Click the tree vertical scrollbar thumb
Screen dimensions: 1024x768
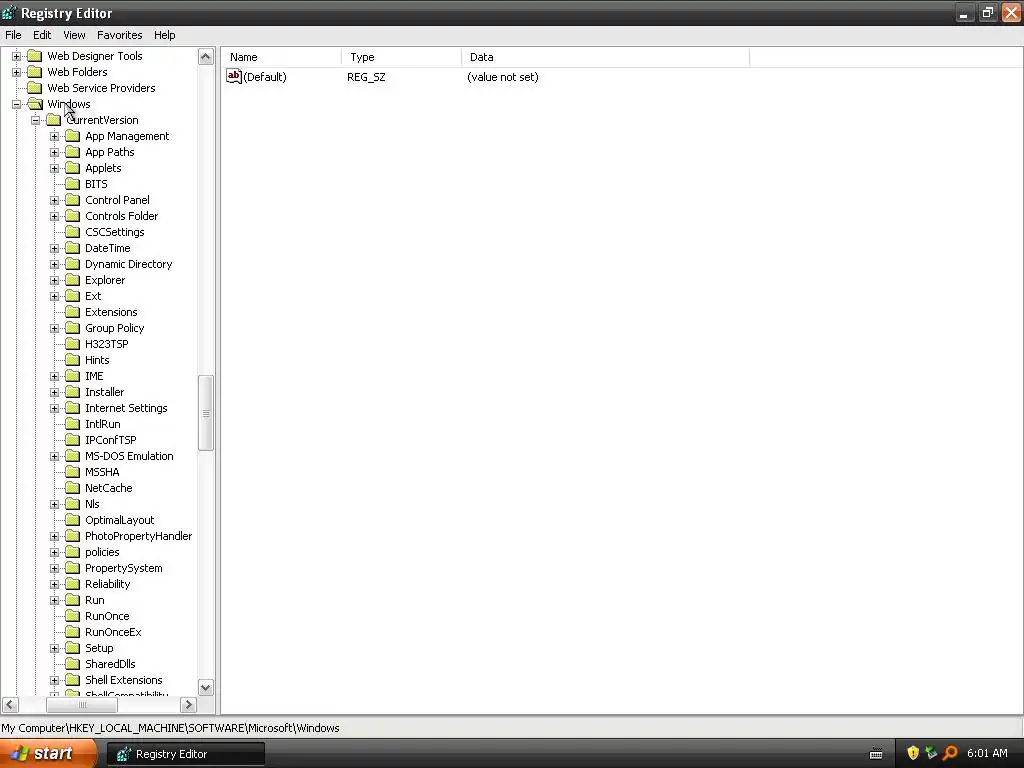(x=206, y=413)
